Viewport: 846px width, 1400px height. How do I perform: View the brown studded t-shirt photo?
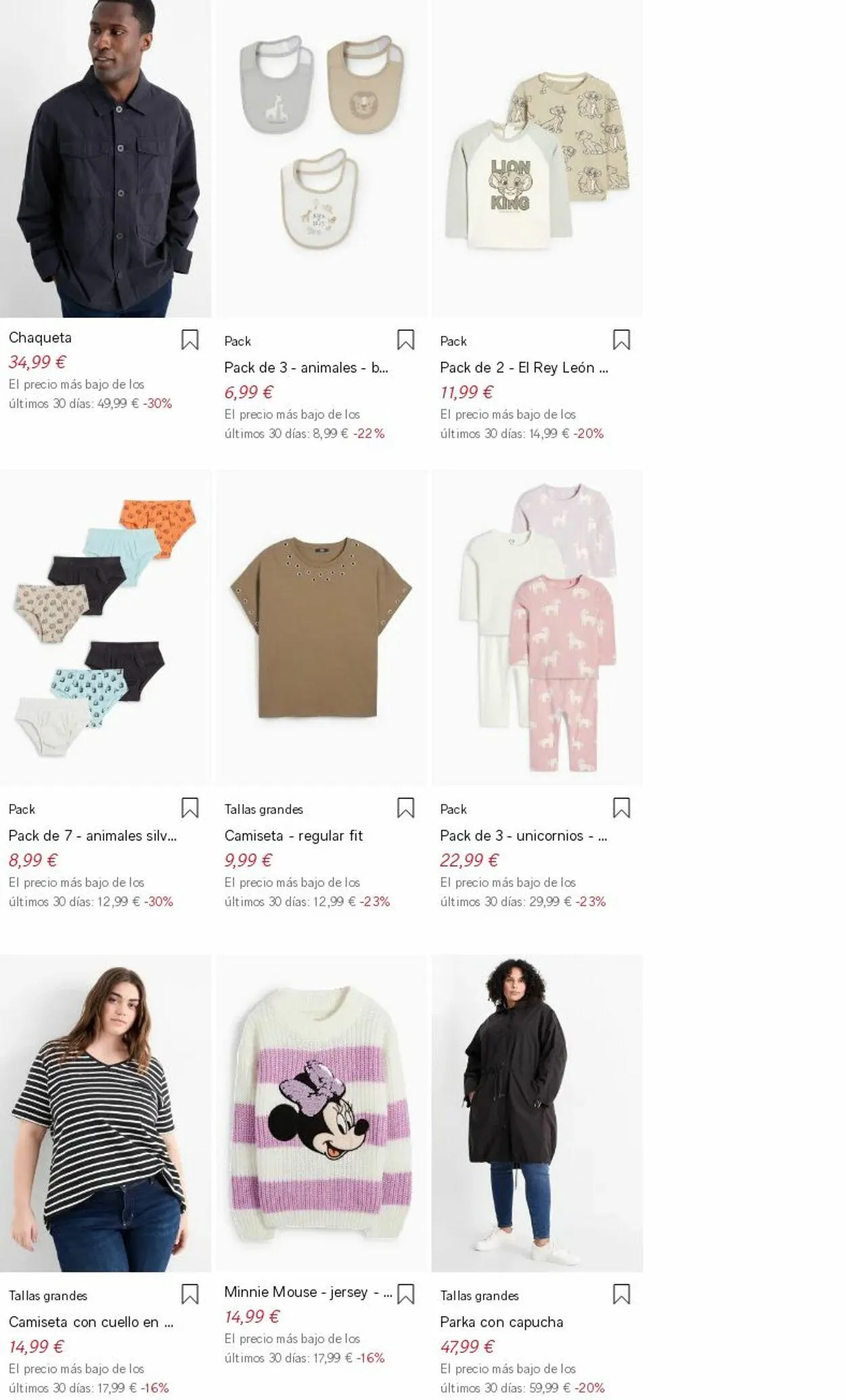[321, 628]
